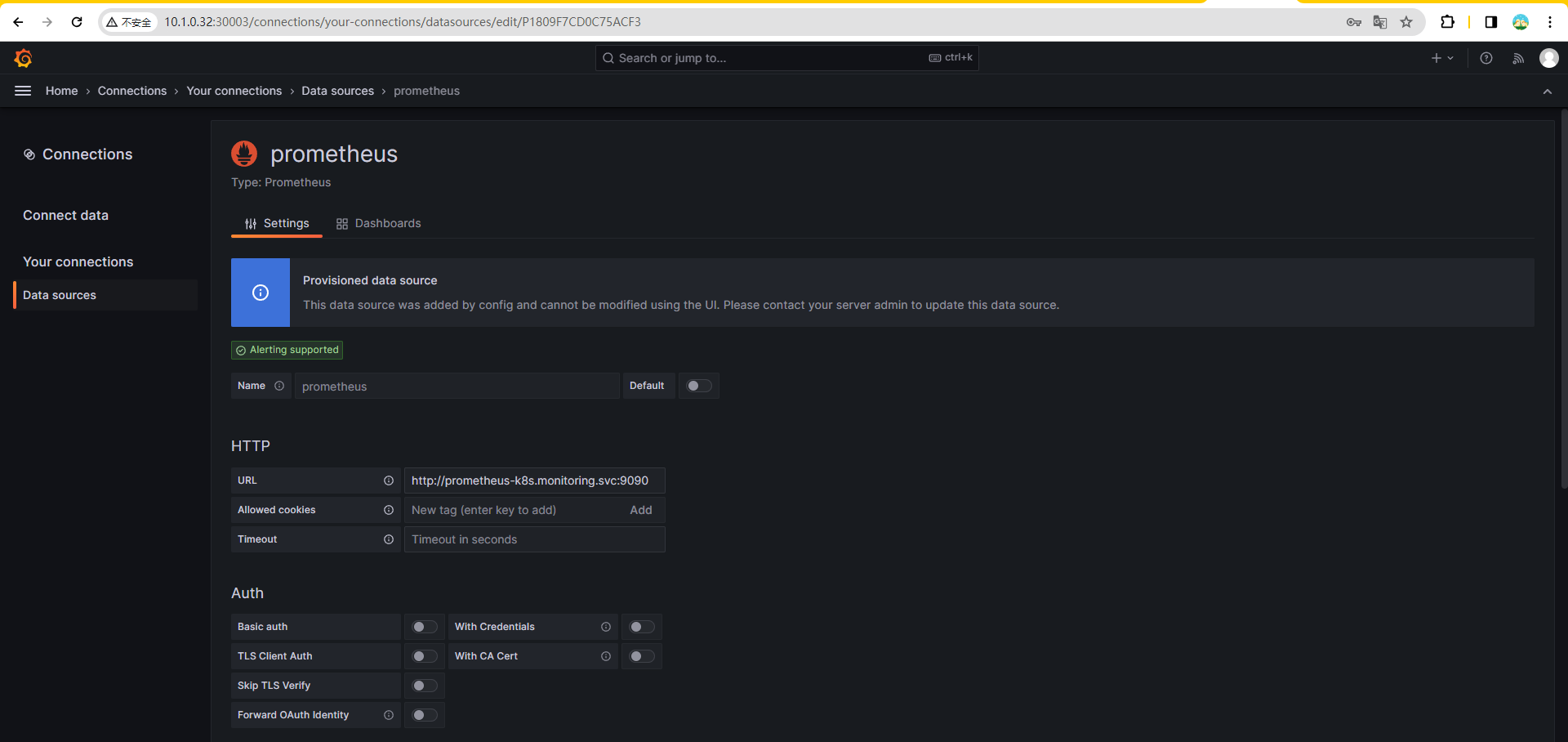Enable the Skip TLS Verify switch
The image size is (1568, 742).
(425, 686)
